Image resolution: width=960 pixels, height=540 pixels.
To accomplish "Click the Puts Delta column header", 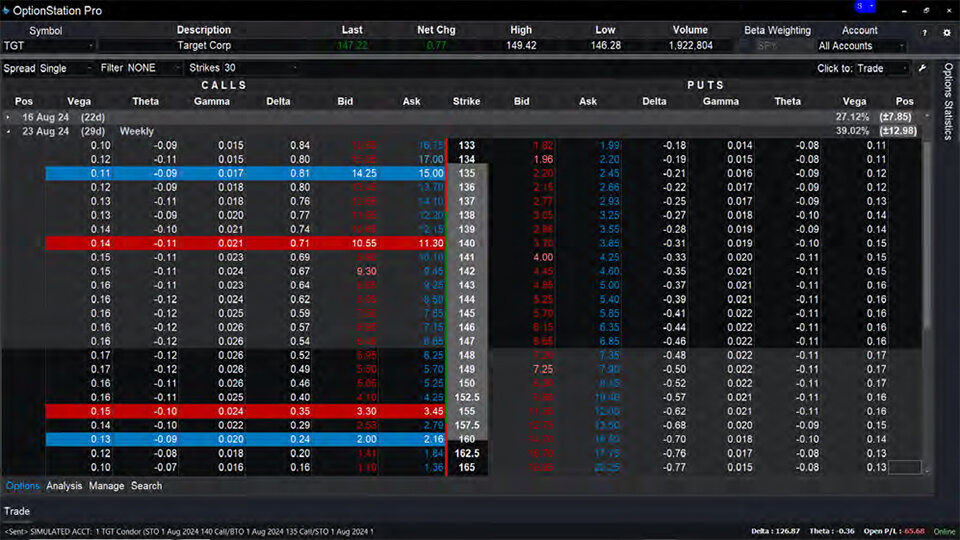I will pyautogui.click(x=654, y=102).
